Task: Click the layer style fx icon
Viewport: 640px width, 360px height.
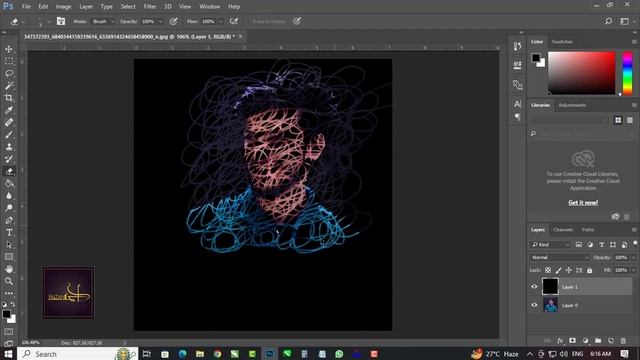Action: (x=560, y=341)
